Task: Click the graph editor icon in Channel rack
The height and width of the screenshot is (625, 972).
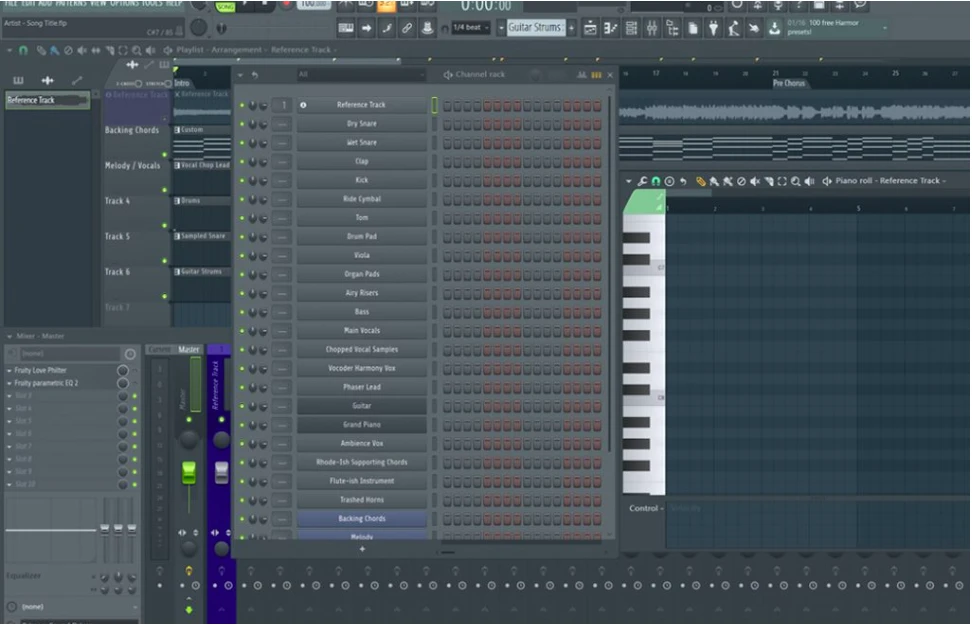Action: [582, 75]
